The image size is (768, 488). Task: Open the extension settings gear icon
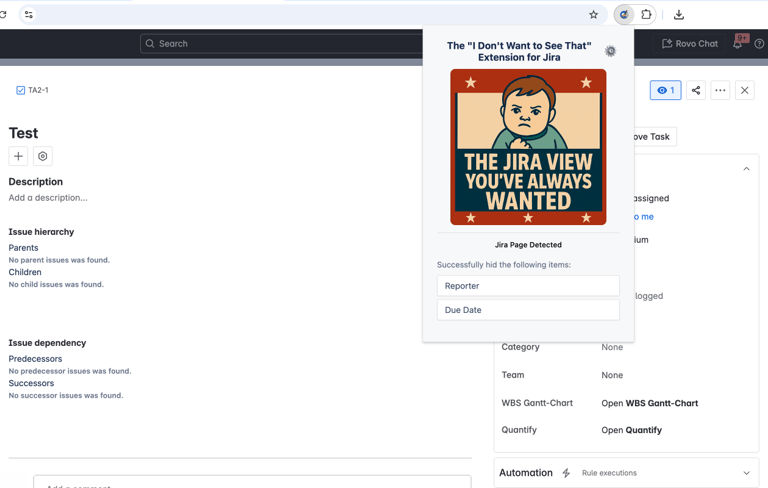(610, 51)
